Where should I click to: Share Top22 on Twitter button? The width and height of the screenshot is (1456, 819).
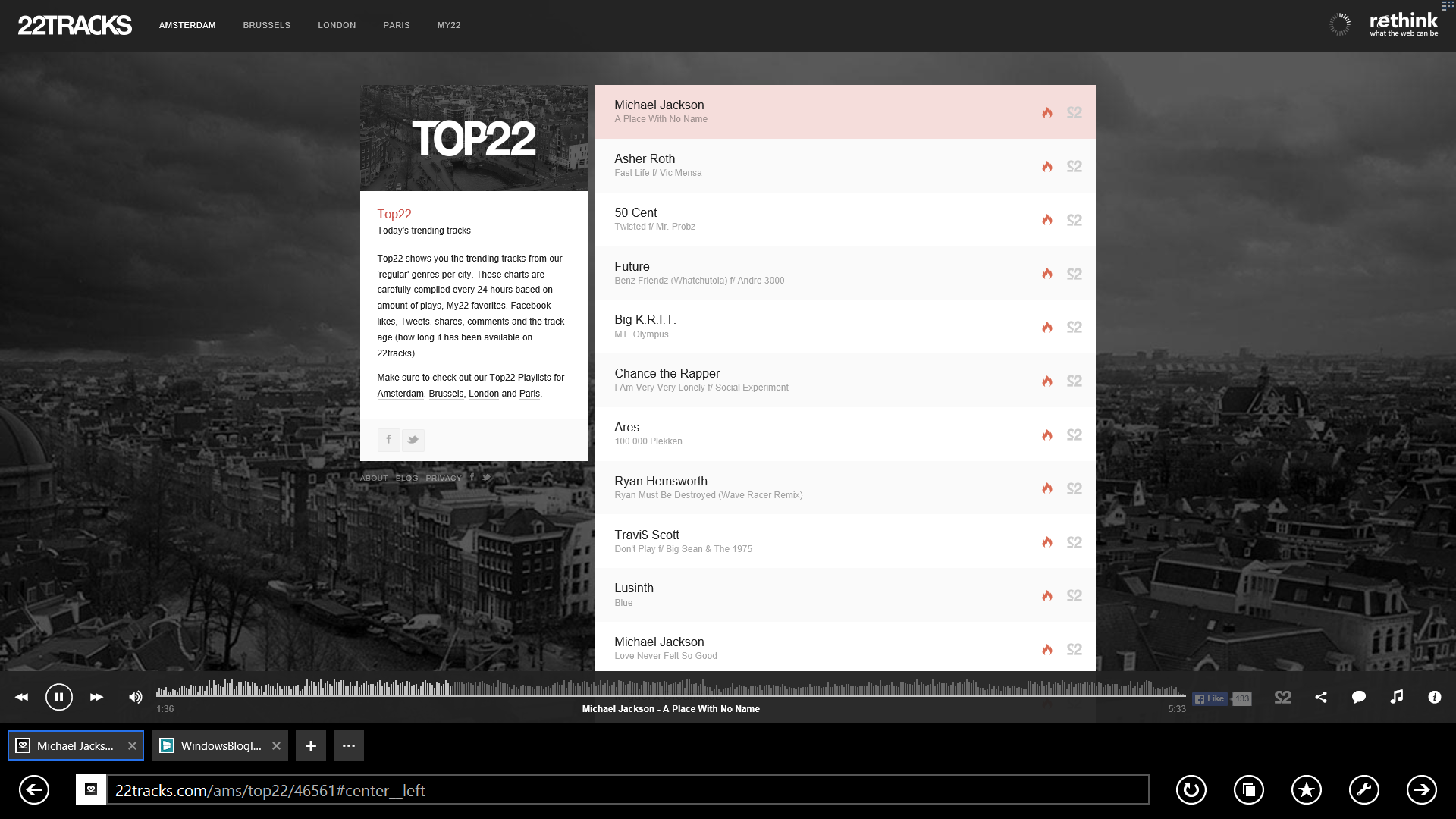(x=413, y=440)
